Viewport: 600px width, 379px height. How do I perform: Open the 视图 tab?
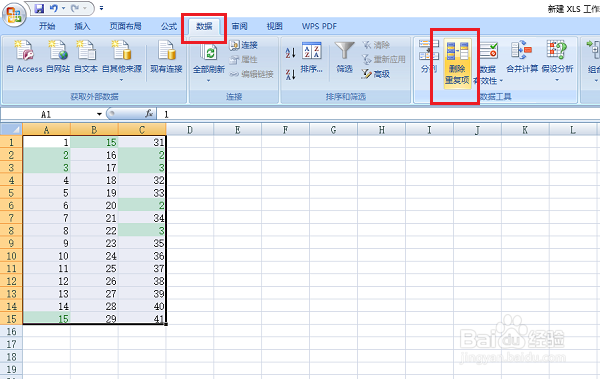pyautogui.click(x=274, y=26)
